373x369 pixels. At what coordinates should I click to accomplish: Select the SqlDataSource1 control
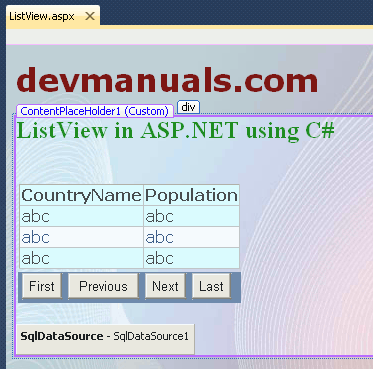point(105,339)
